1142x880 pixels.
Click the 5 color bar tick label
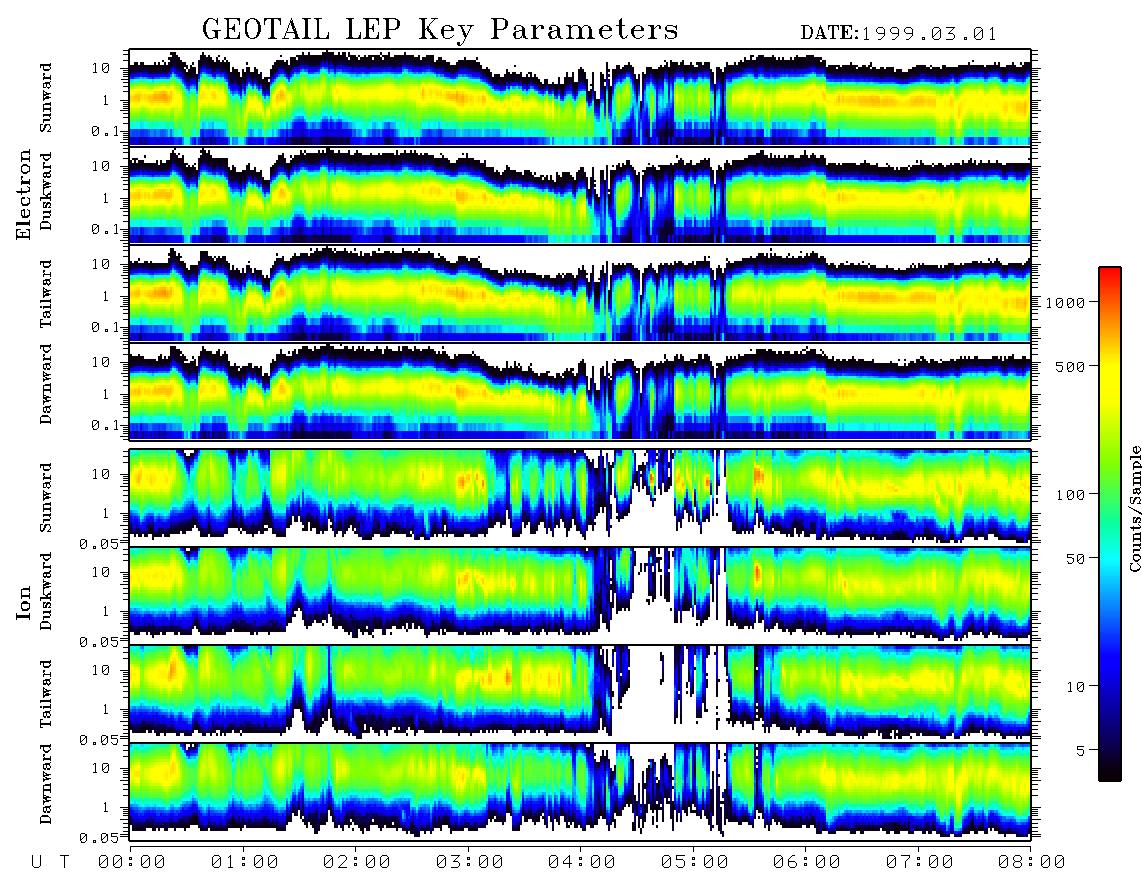pos(1080,750)
